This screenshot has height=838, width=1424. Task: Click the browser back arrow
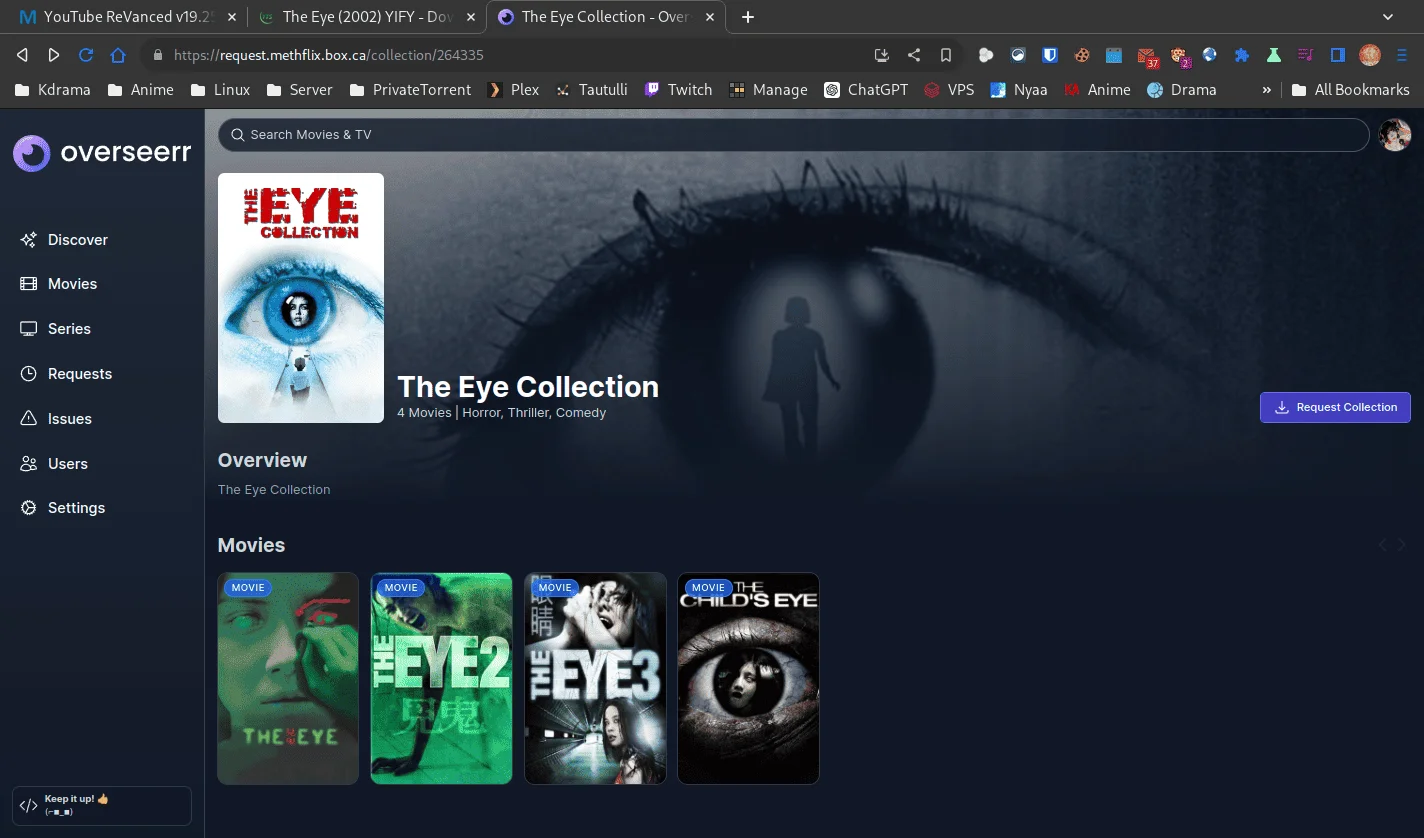pyautogui.click(x=22, y=55)
